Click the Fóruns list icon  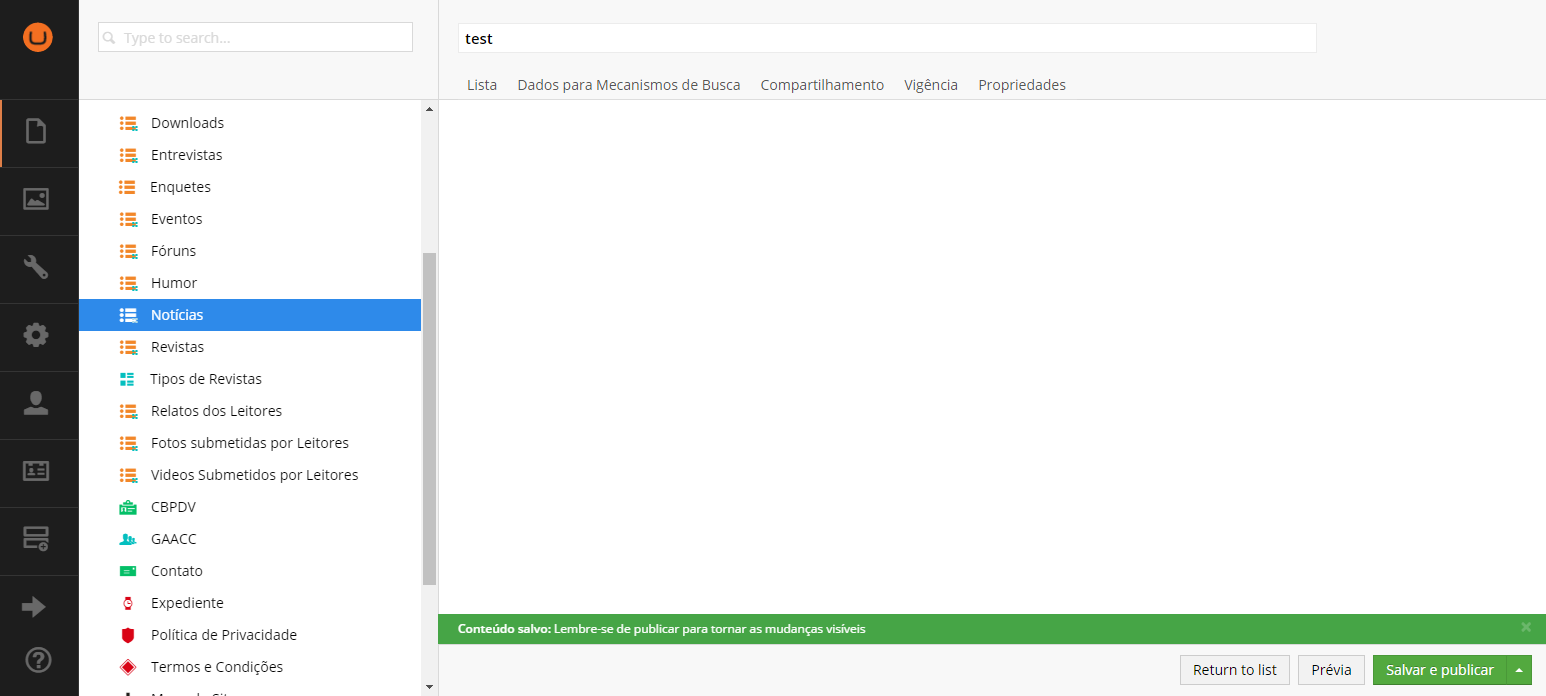click(128, 251)
